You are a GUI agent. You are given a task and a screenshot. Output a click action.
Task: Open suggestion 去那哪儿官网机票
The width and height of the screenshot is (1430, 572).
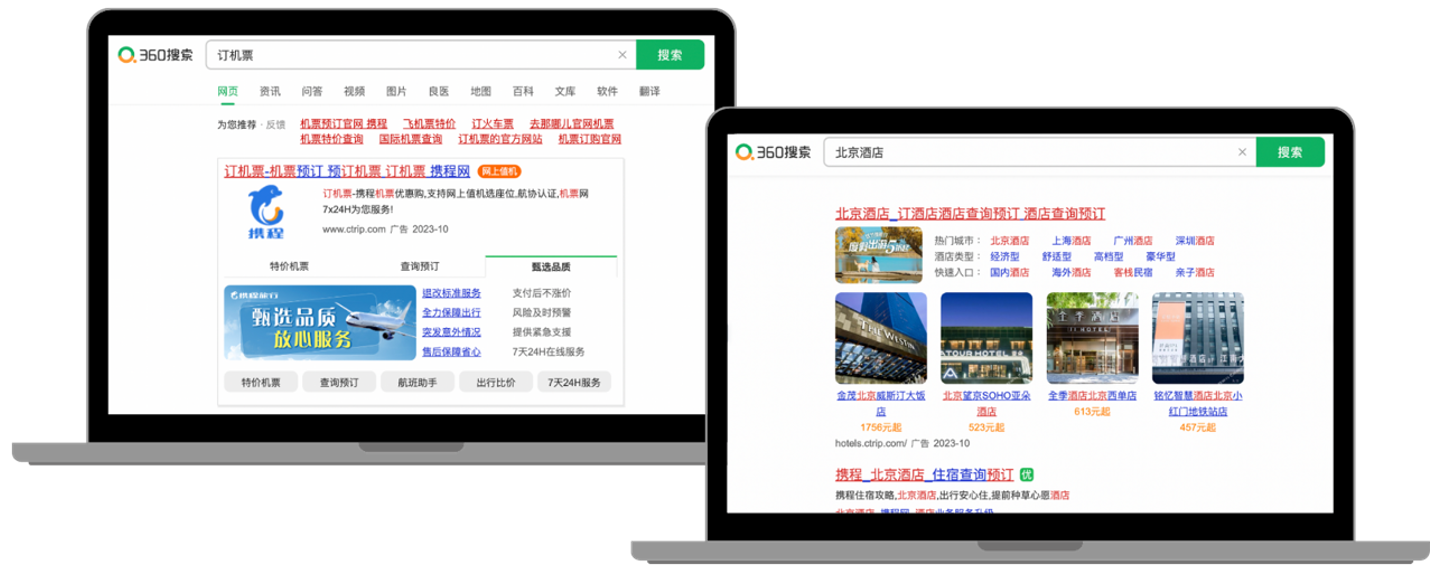pos(571,124)
